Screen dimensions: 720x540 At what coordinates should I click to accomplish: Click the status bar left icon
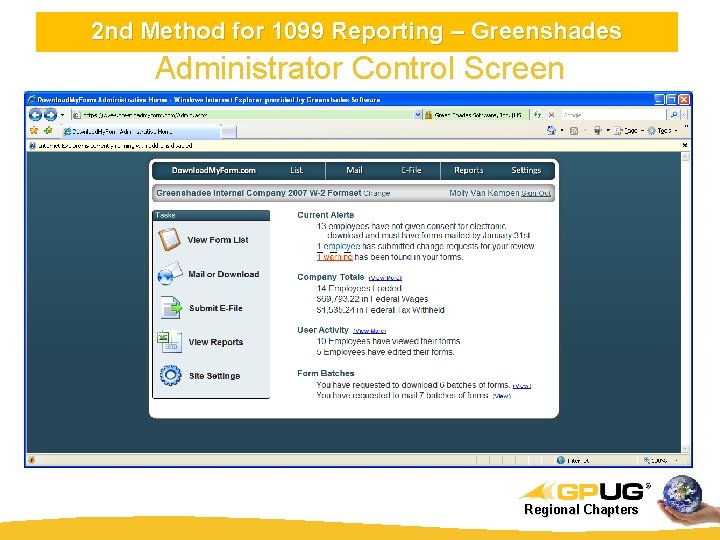(31, 460)
